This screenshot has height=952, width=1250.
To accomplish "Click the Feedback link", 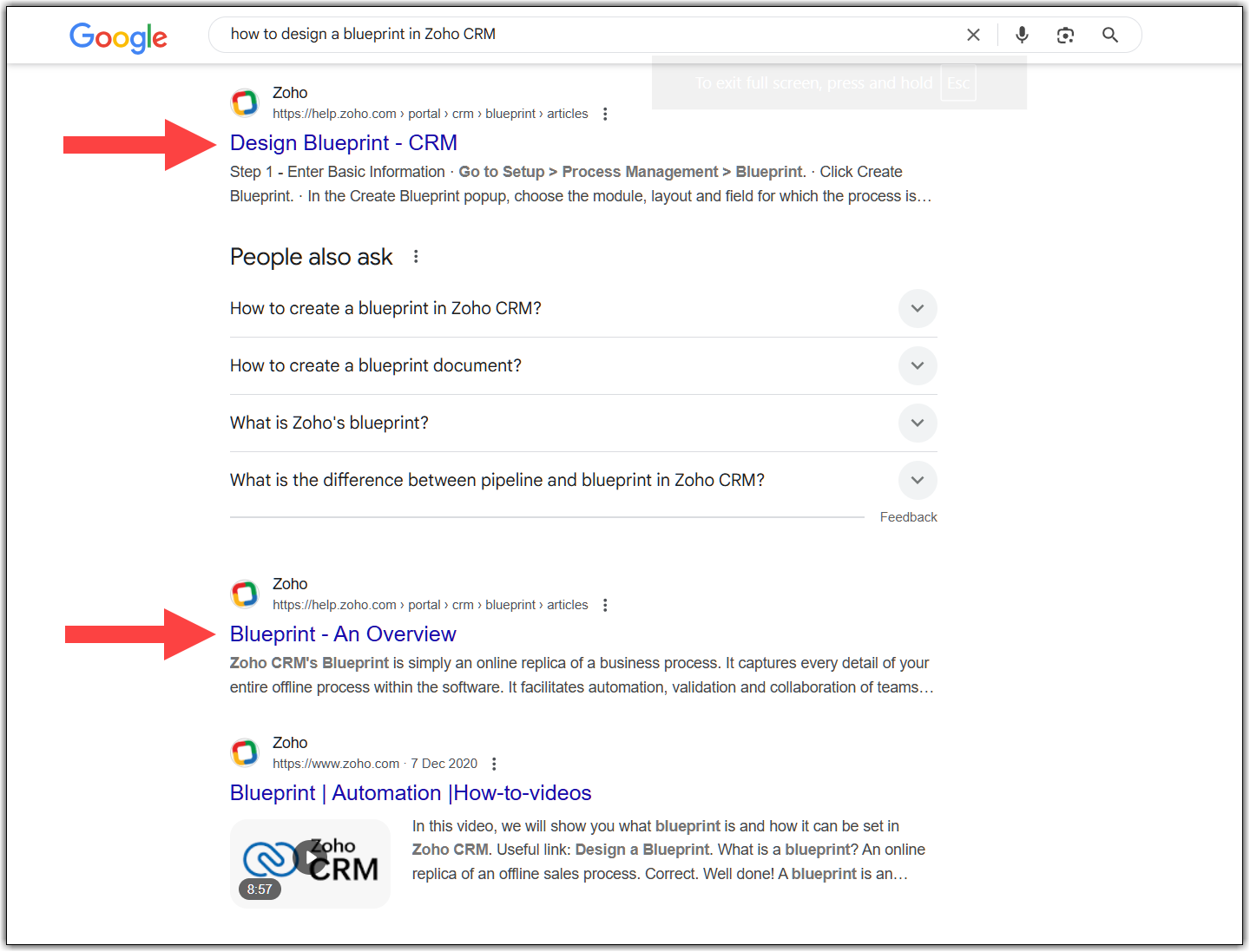I will (x=908, y=517).
